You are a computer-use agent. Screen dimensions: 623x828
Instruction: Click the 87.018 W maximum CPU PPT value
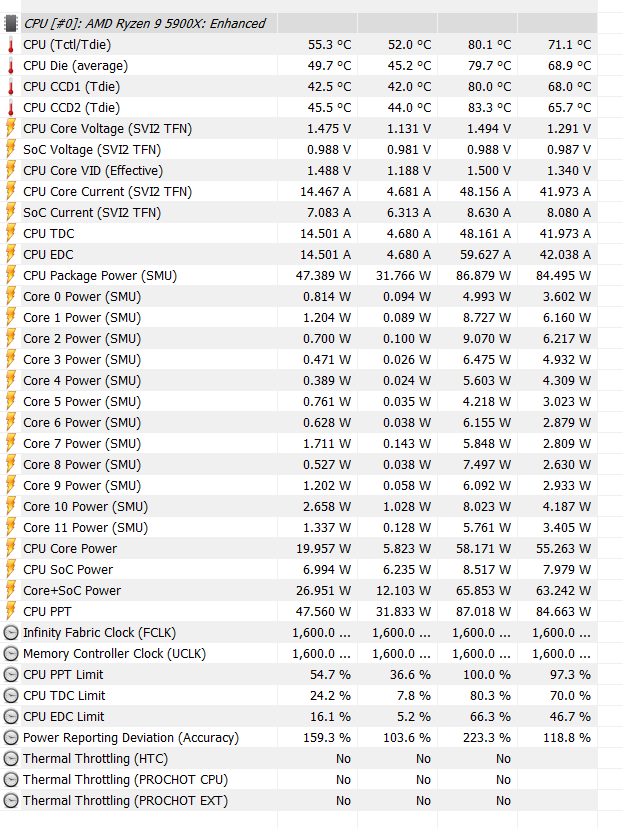click(484, 611)
